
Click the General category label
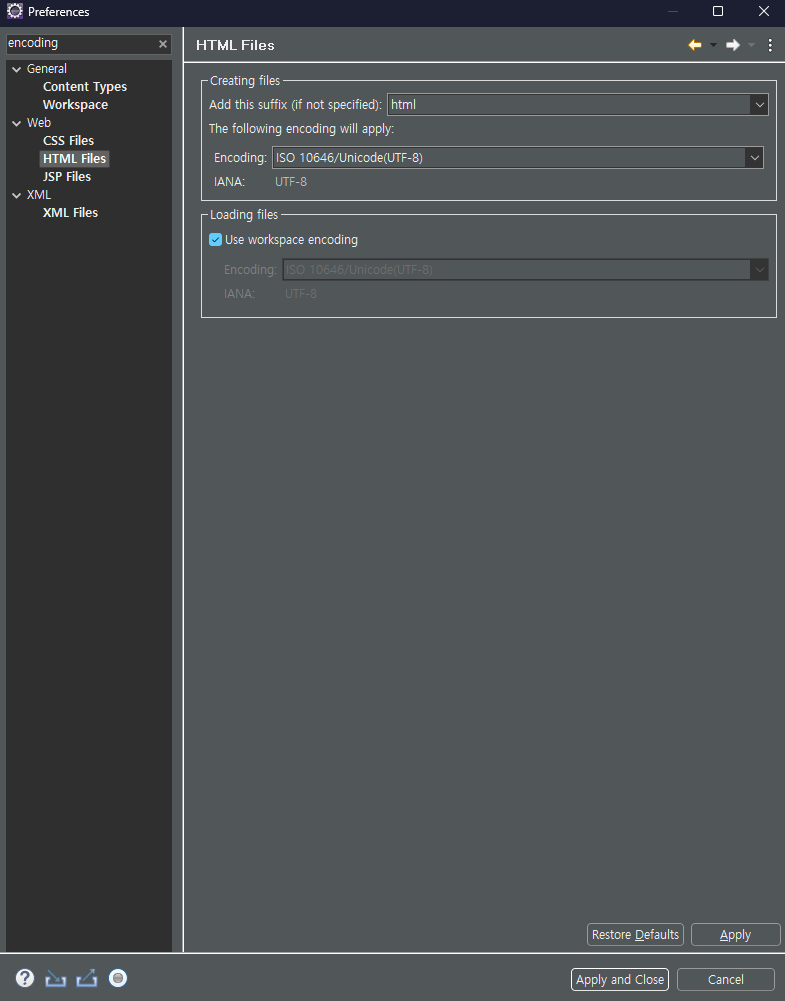coord(47,69)
